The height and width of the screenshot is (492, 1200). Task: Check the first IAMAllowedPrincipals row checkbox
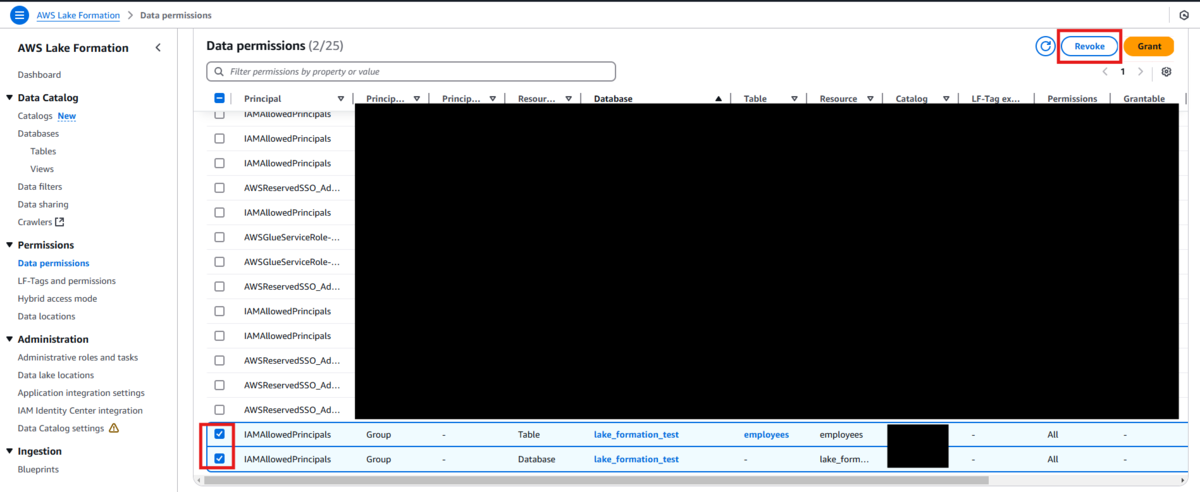click(x=220, y=114)
